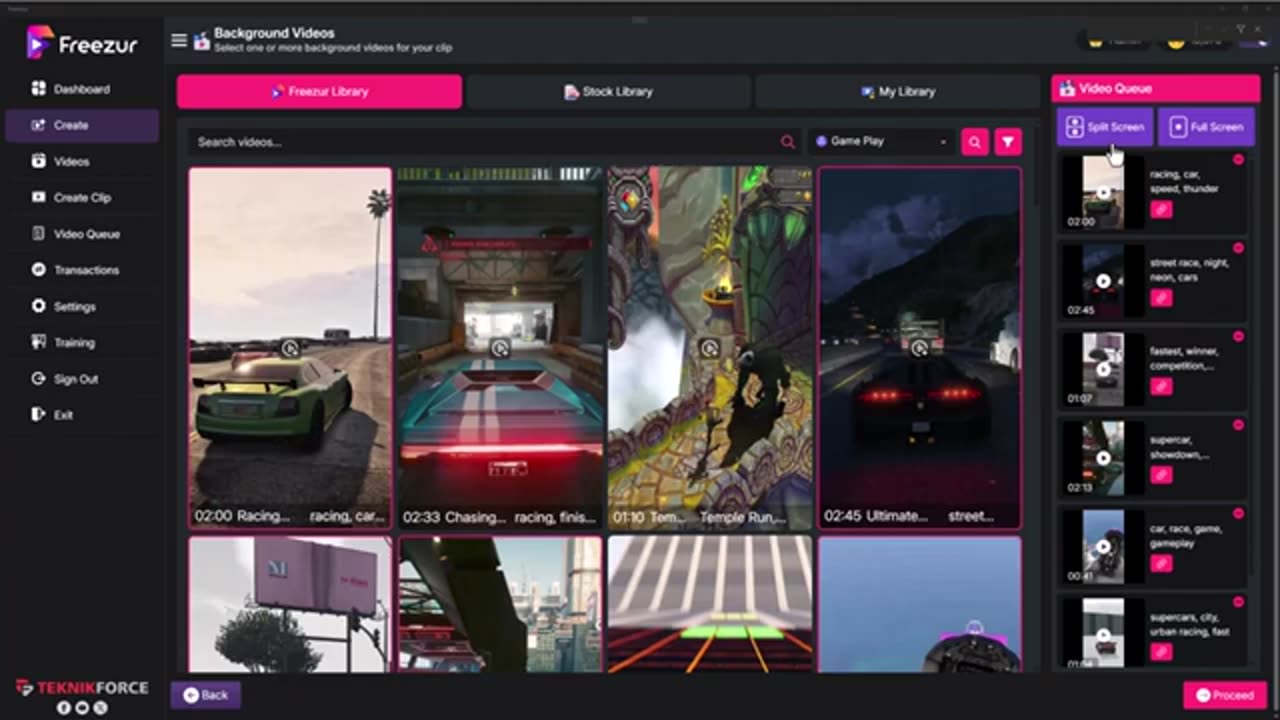Screen dimensions: 1280x720
Task: Select the Create item in the sidebar
Action: click(x=82, y=125)
